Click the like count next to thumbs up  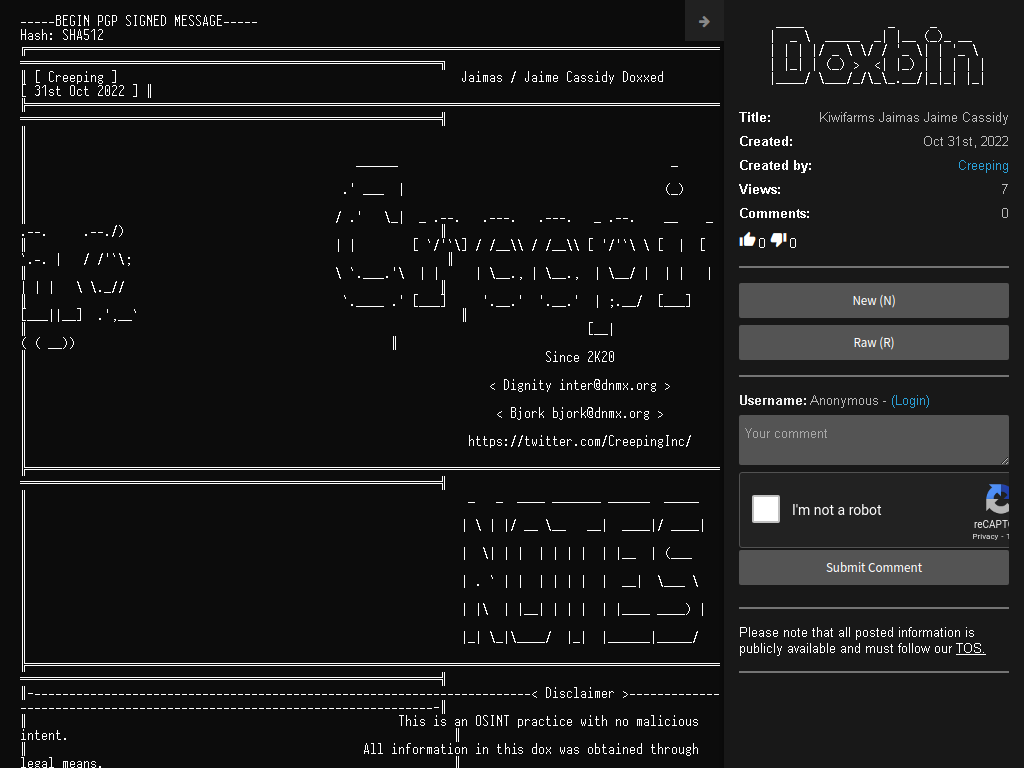(761, 243)
